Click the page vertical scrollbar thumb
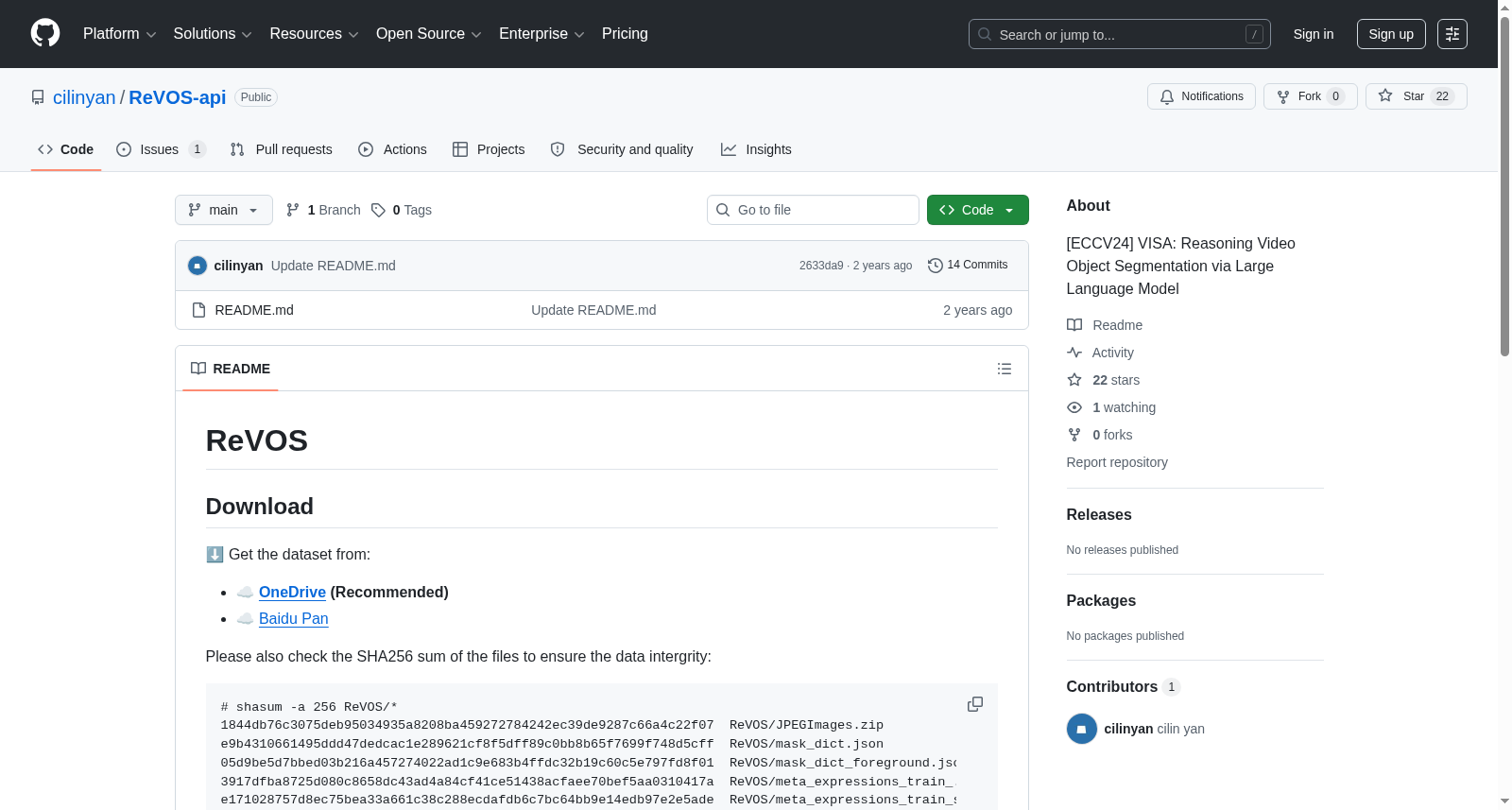 pos(1504,184)
